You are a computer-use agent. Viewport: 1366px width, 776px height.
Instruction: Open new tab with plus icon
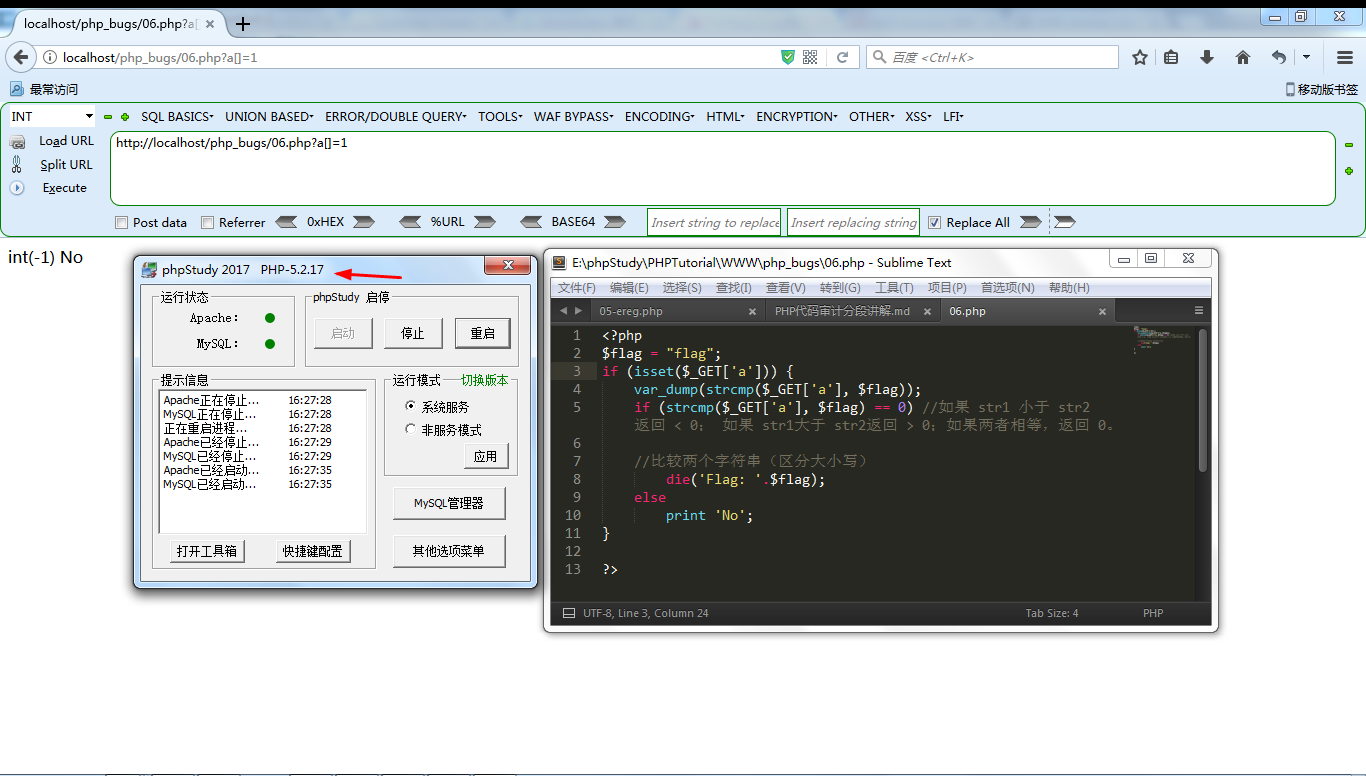click(243, 23)
